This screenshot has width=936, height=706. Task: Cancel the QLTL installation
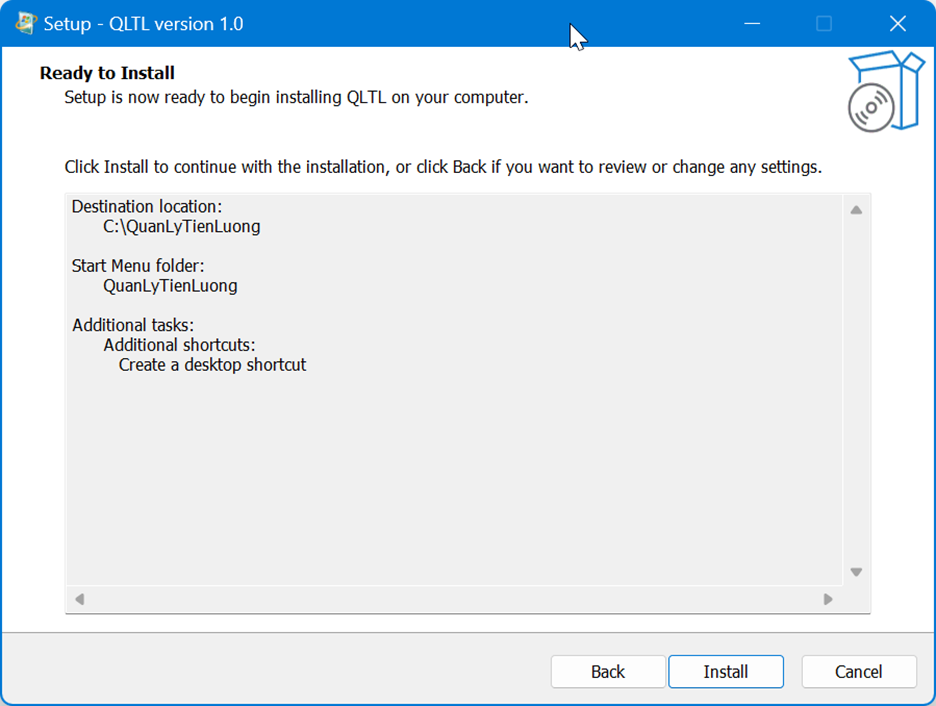click(x=858, y=672)
